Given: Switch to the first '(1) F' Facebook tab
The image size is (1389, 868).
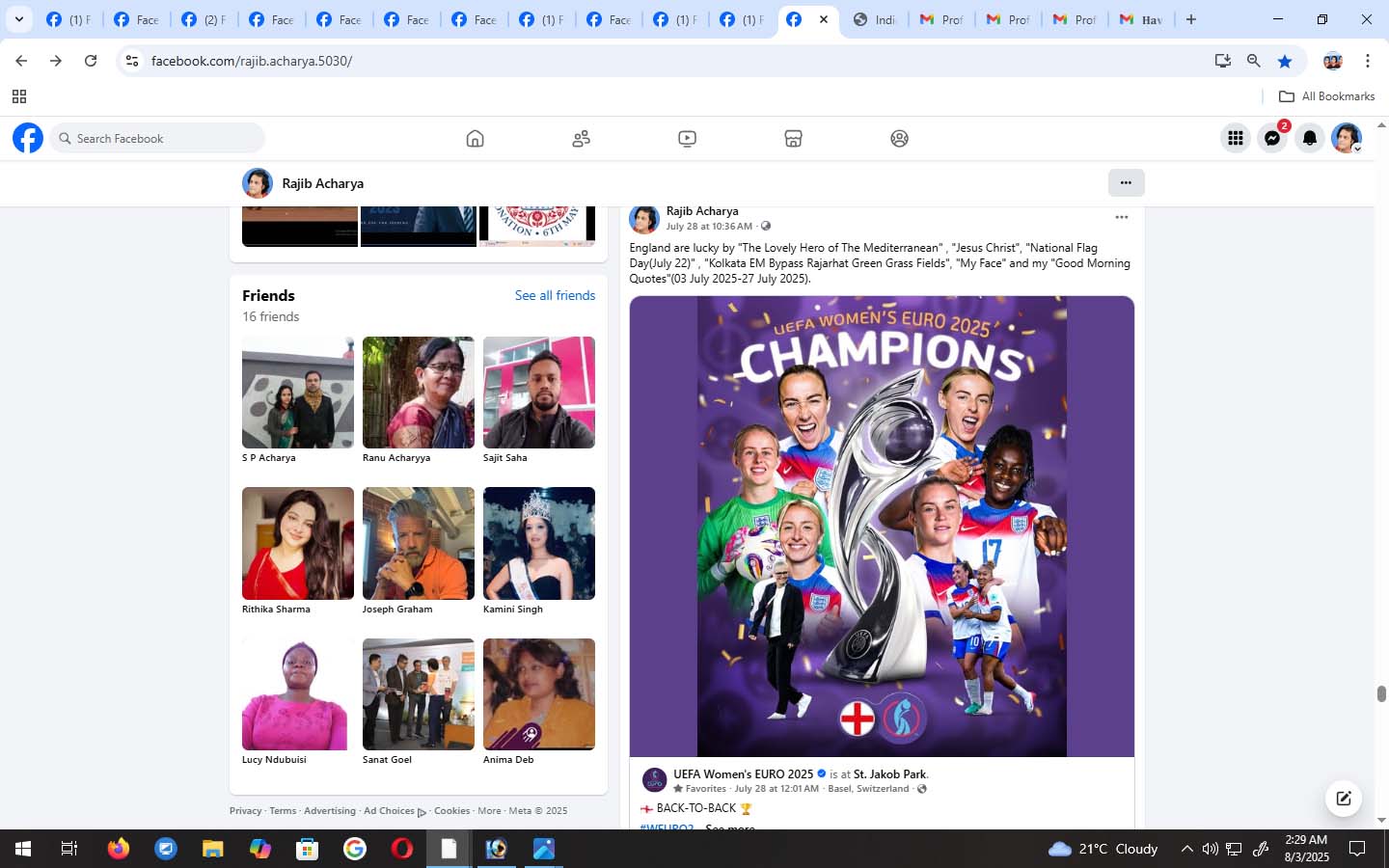Looking at the screenshot, I should tap(68, 19).
